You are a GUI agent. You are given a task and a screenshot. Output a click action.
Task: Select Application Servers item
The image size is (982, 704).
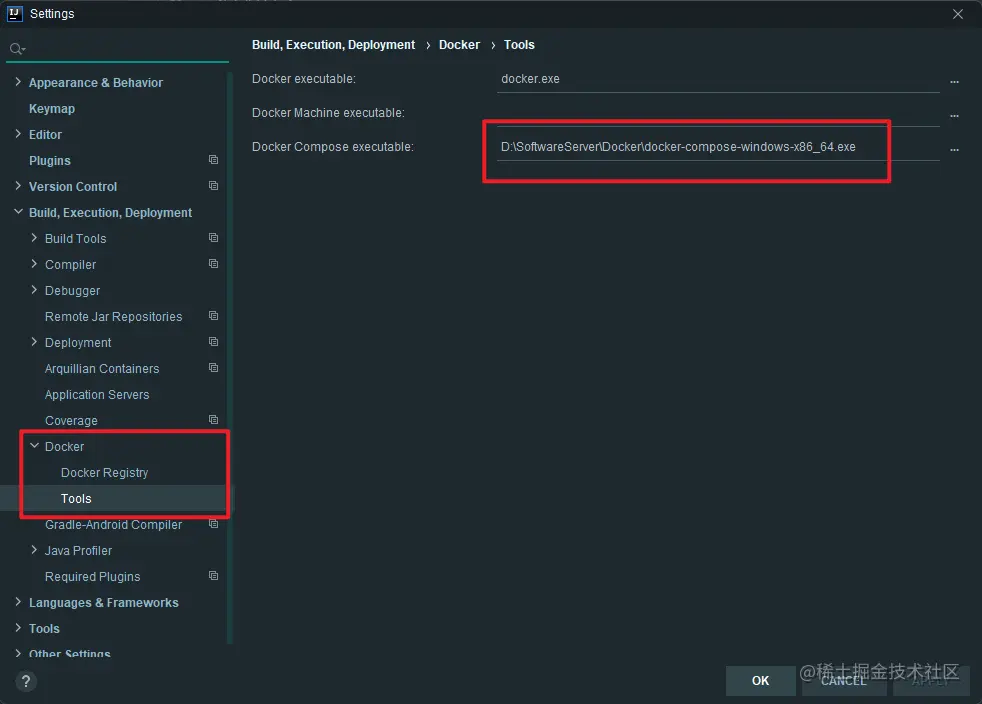click(x=97, y=395)
